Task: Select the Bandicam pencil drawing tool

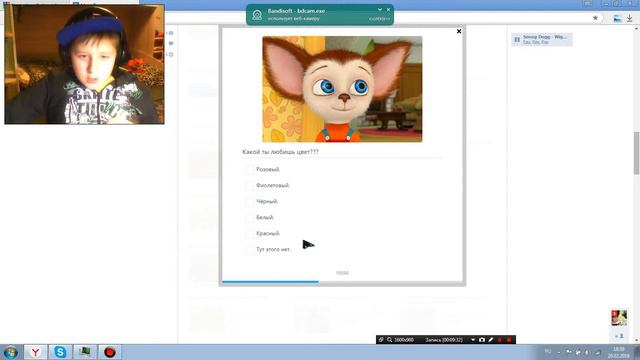Action: click(x=491, y=340)
